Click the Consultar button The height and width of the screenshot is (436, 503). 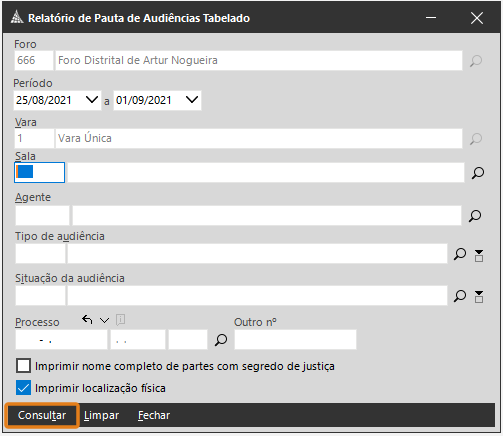click(42, 415)
